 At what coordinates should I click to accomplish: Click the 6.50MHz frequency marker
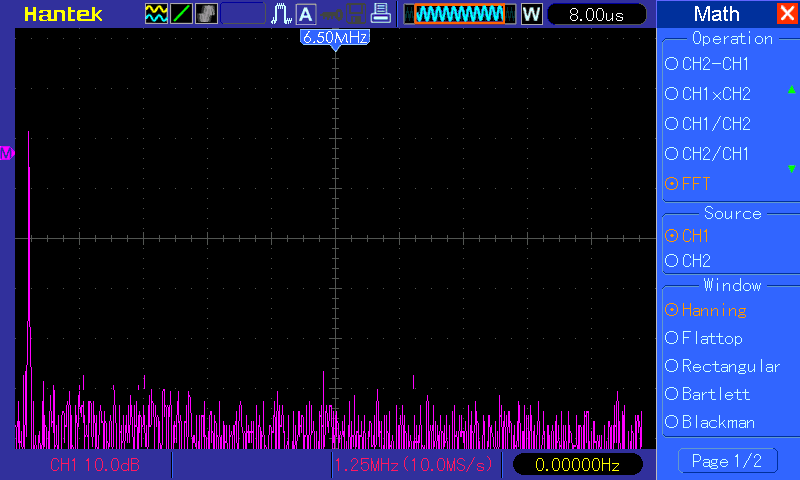click(335, 40)
